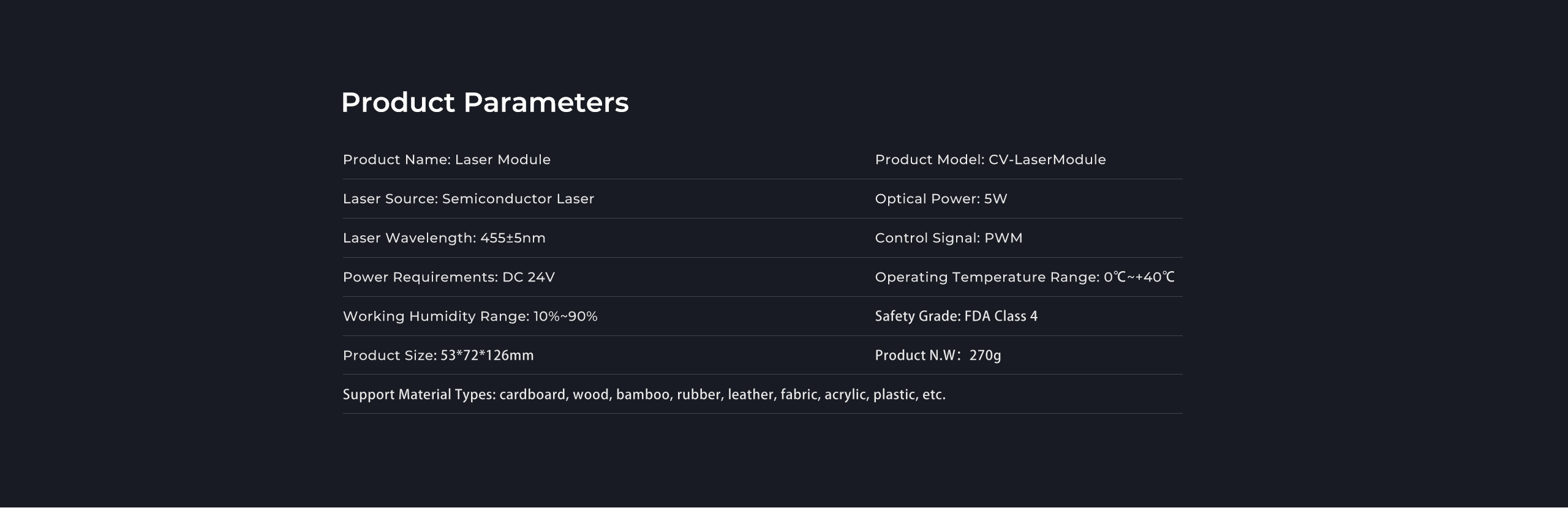
Task: Click the Optical Power: 5W entry
Action: tap(941, 199)
